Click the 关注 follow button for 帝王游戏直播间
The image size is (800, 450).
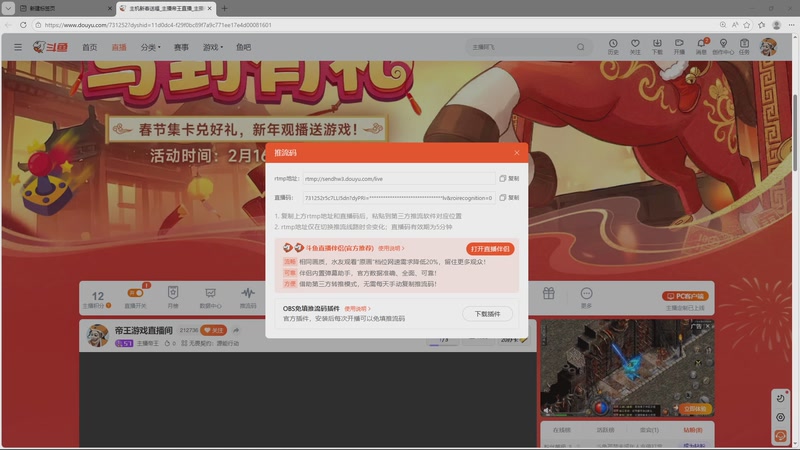(213, 330)
